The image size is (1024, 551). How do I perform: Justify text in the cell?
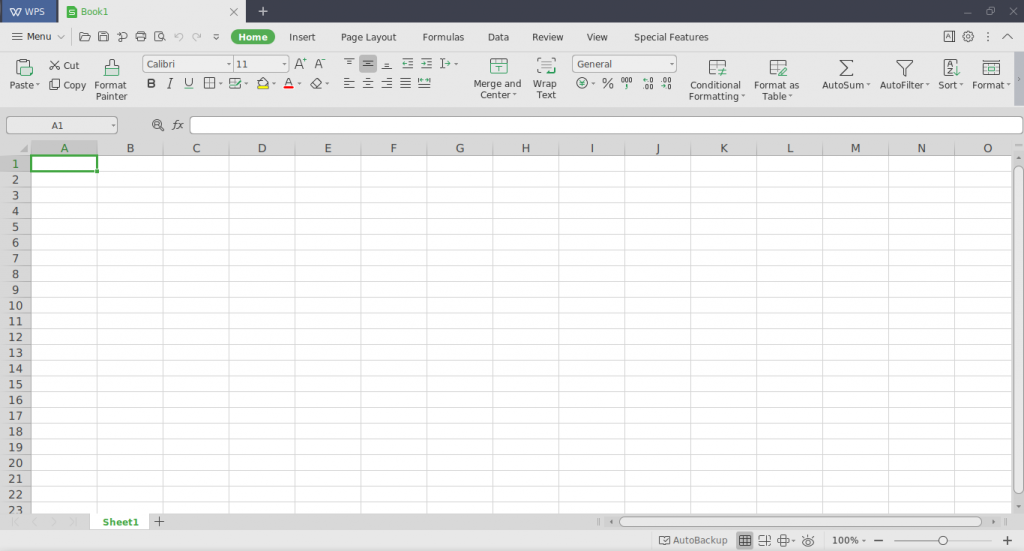[406, 83]
